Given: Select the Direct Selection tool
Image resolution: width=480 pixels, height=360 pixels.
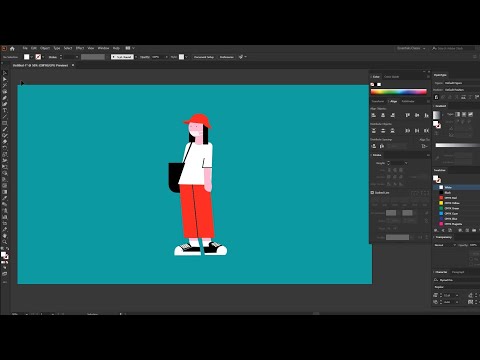Looking at the screenshot, I should [5, 79].
